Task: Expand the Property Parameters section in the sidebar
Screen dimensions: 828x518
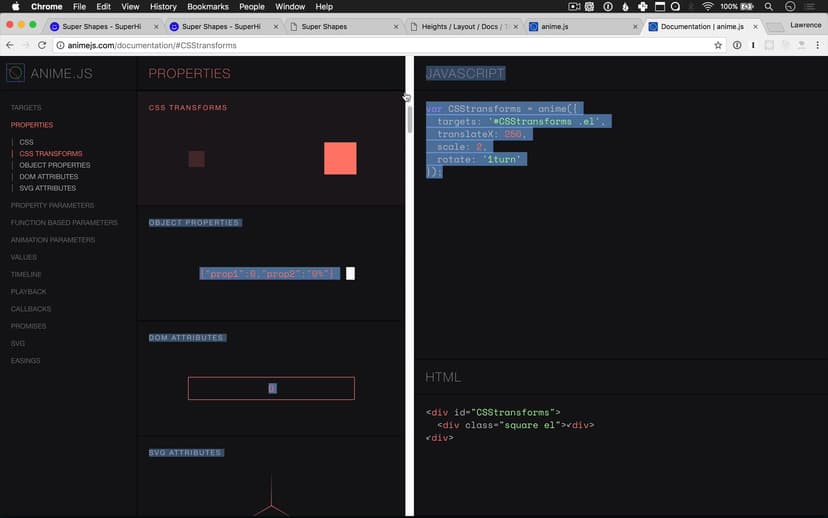Action: click(x=52, y=205)
